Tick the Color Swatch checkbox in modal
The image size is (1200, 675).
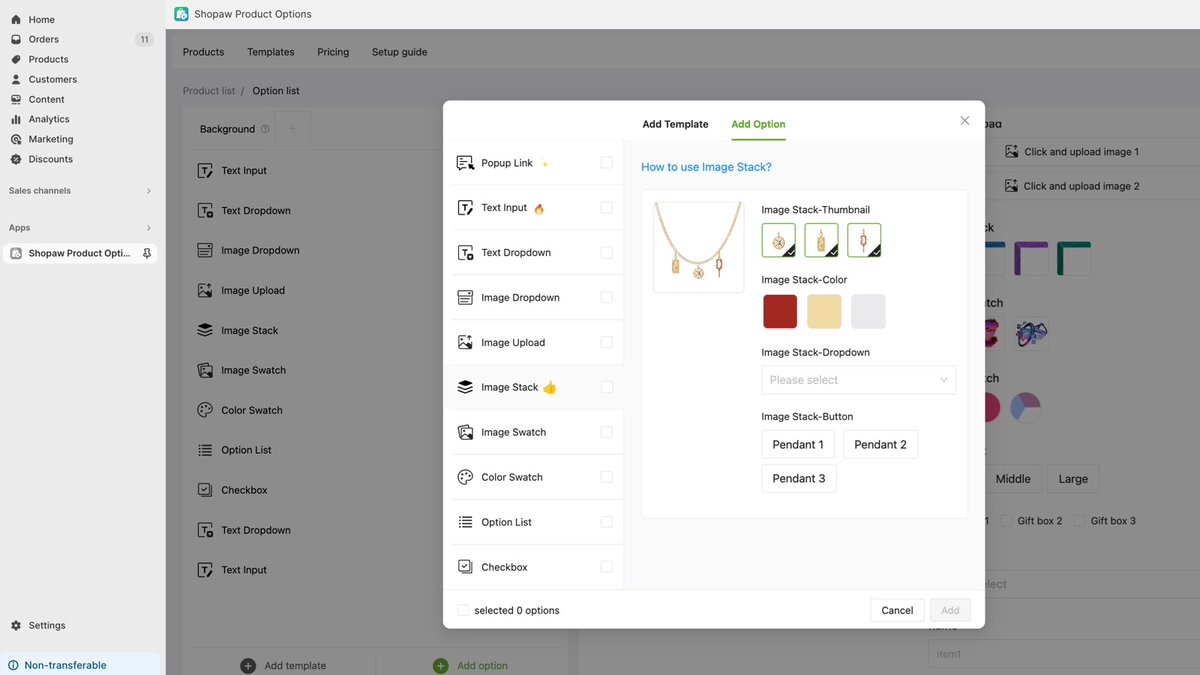(606, 477)
